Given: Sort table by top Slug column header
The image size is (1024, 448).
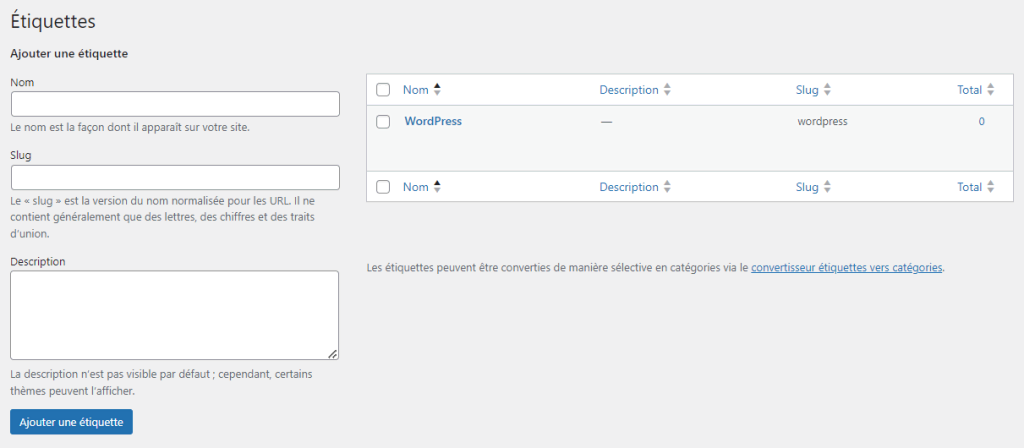Looking at the screenshot, I should pyautogui.click(x=807, y=90).
